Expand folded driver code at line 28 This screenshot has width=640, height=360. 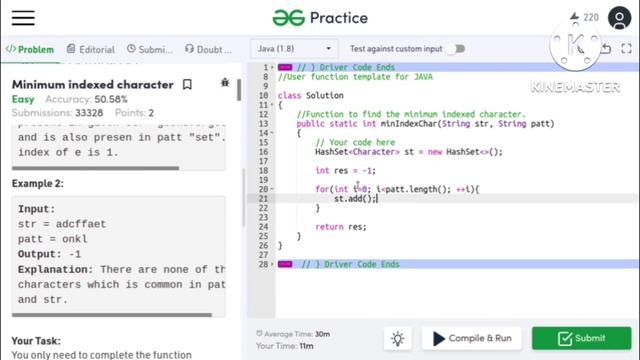click(272, 264)
